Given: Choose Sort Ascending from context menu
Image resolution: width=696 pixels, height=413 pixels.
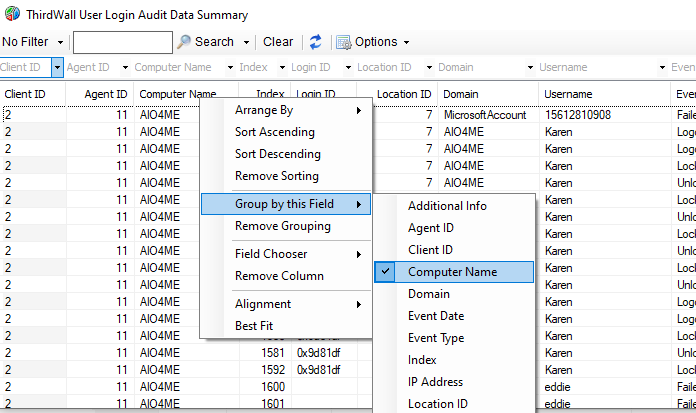Looking at the screenshot, I should pyautogui.click(x=286, y=132).
